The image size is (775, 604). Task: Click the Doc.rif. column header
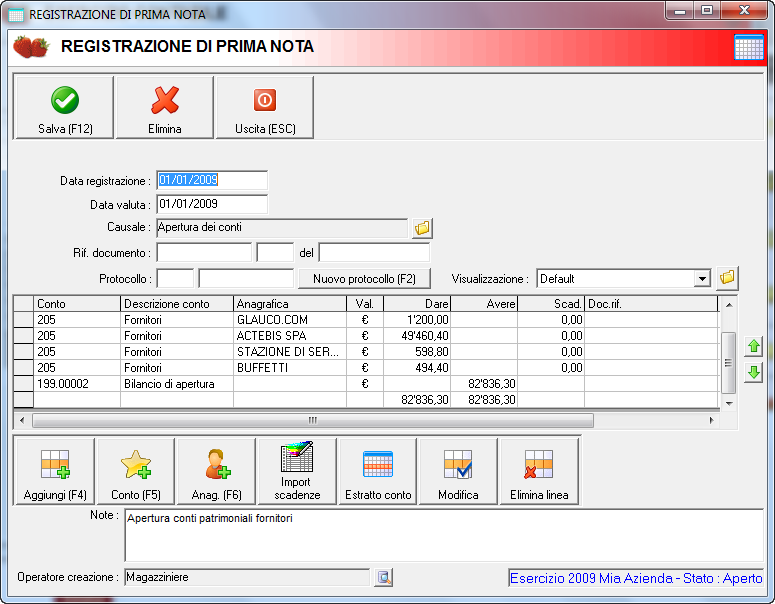(x=651, y=304)
